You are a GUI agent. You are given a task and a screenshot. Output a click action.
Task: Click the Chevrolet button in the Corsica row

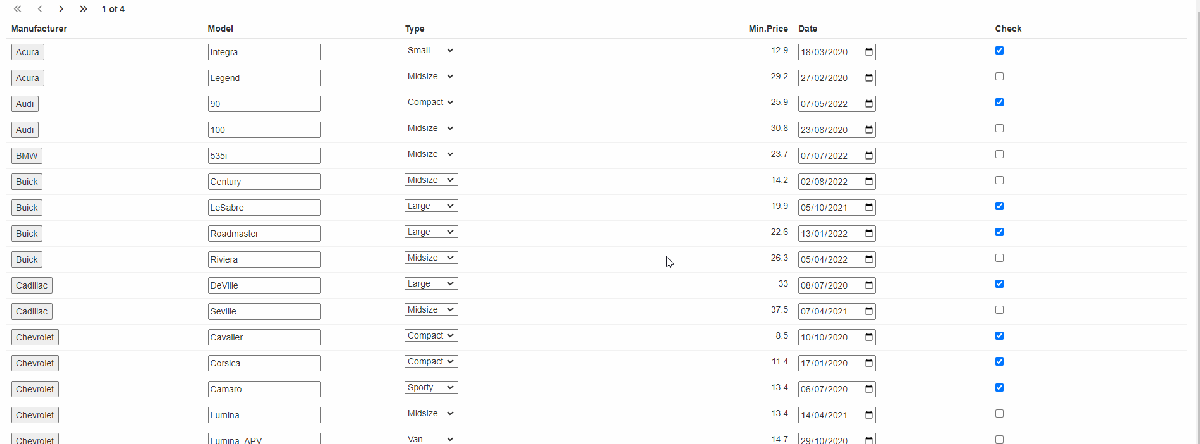pyautogui.click(x=35, y=364)
